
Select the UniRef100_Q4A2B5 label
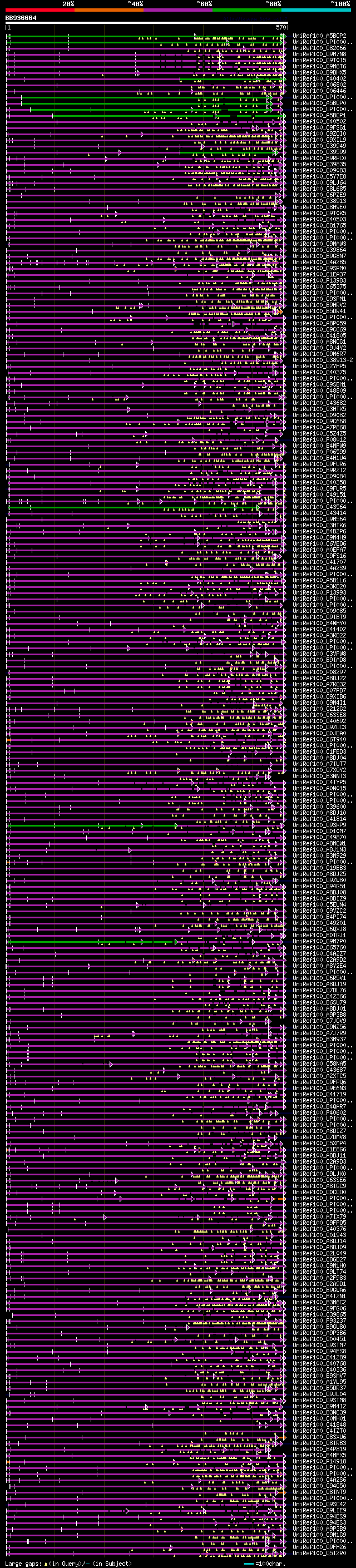pyautogui.click(x=319, y=263)
